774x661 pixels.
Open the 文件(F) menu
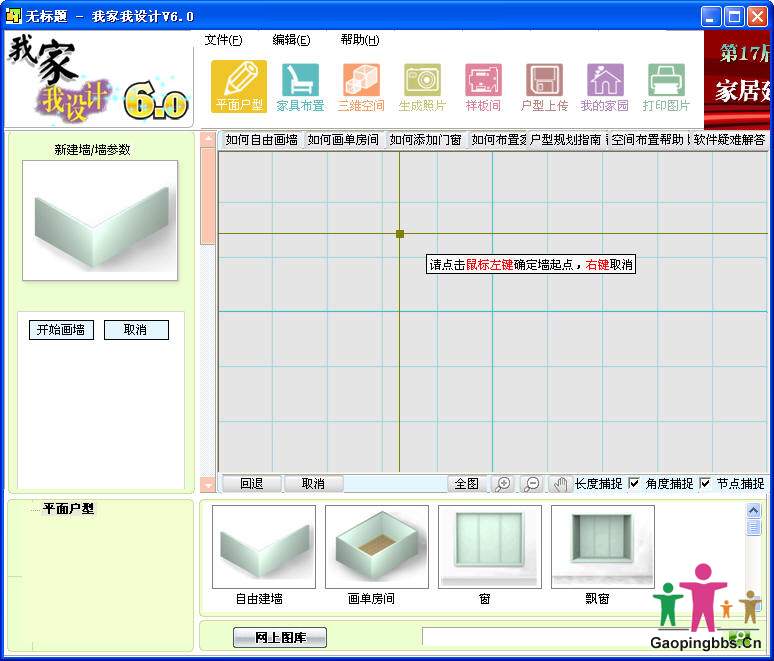pos(223,40)
